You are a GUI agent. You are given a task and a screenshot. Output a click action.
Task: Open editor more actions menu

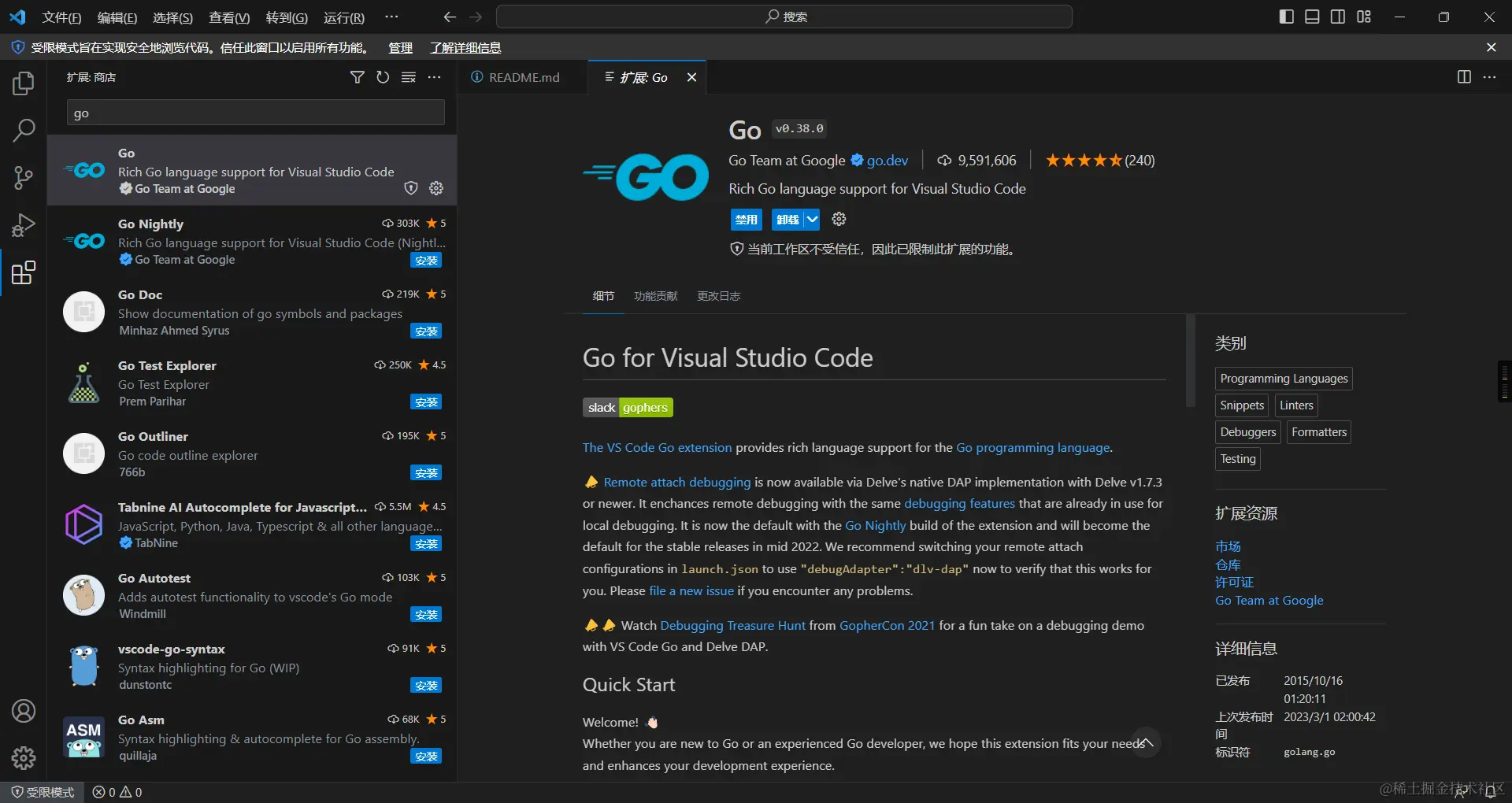click(x=1489, y=77)
